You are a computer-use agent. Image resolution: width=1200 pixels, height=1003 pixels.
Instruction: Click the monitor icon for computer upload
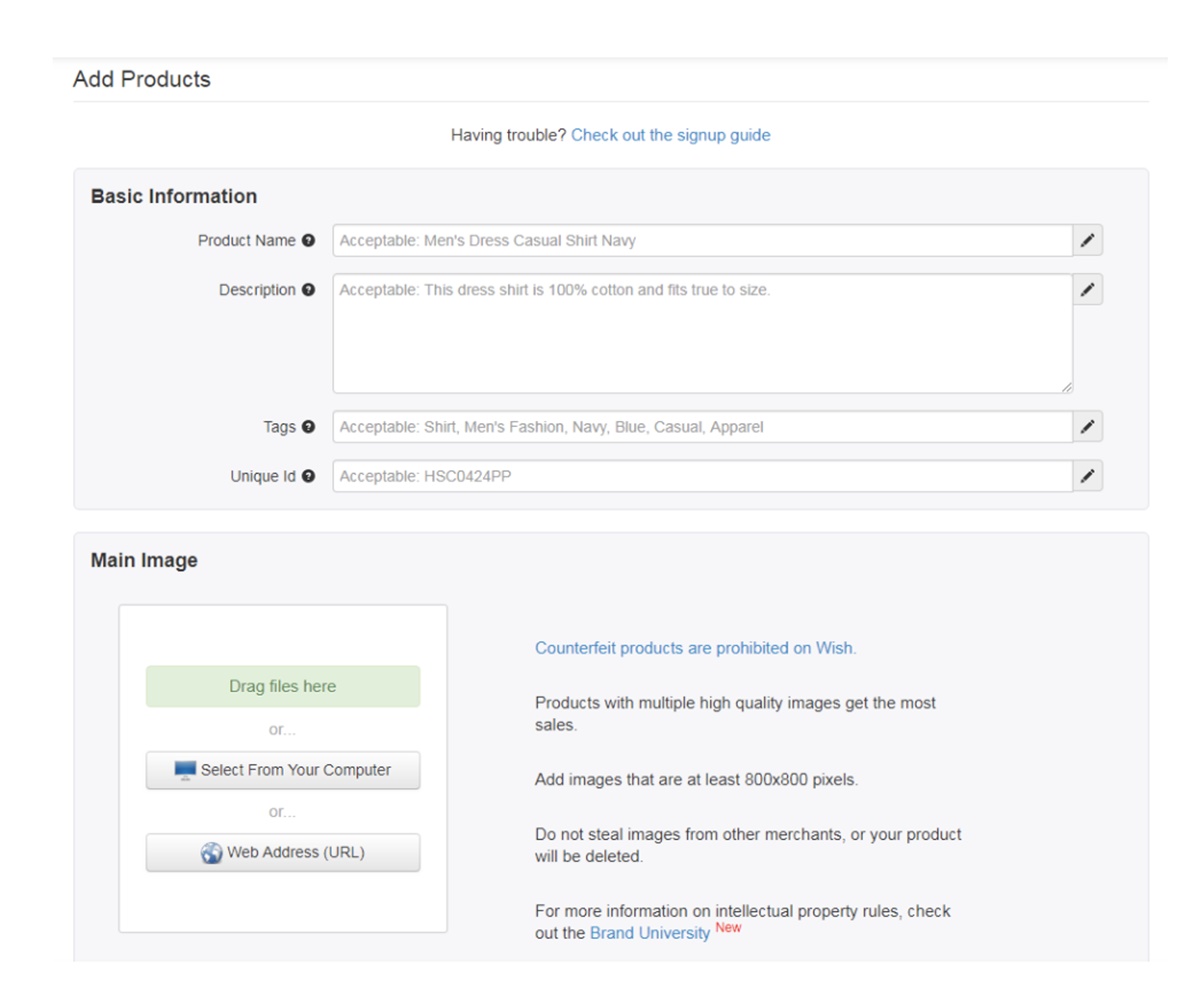pyautogui.click(x=185, y=771)
